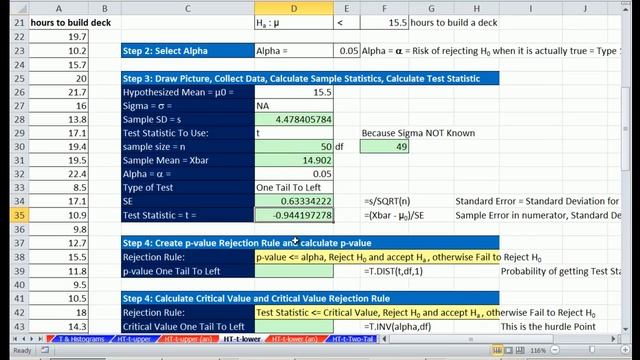This screenshot has width=640, height=360.
Task: Go to last sheet navigation arrow
Action: (40, 339)
